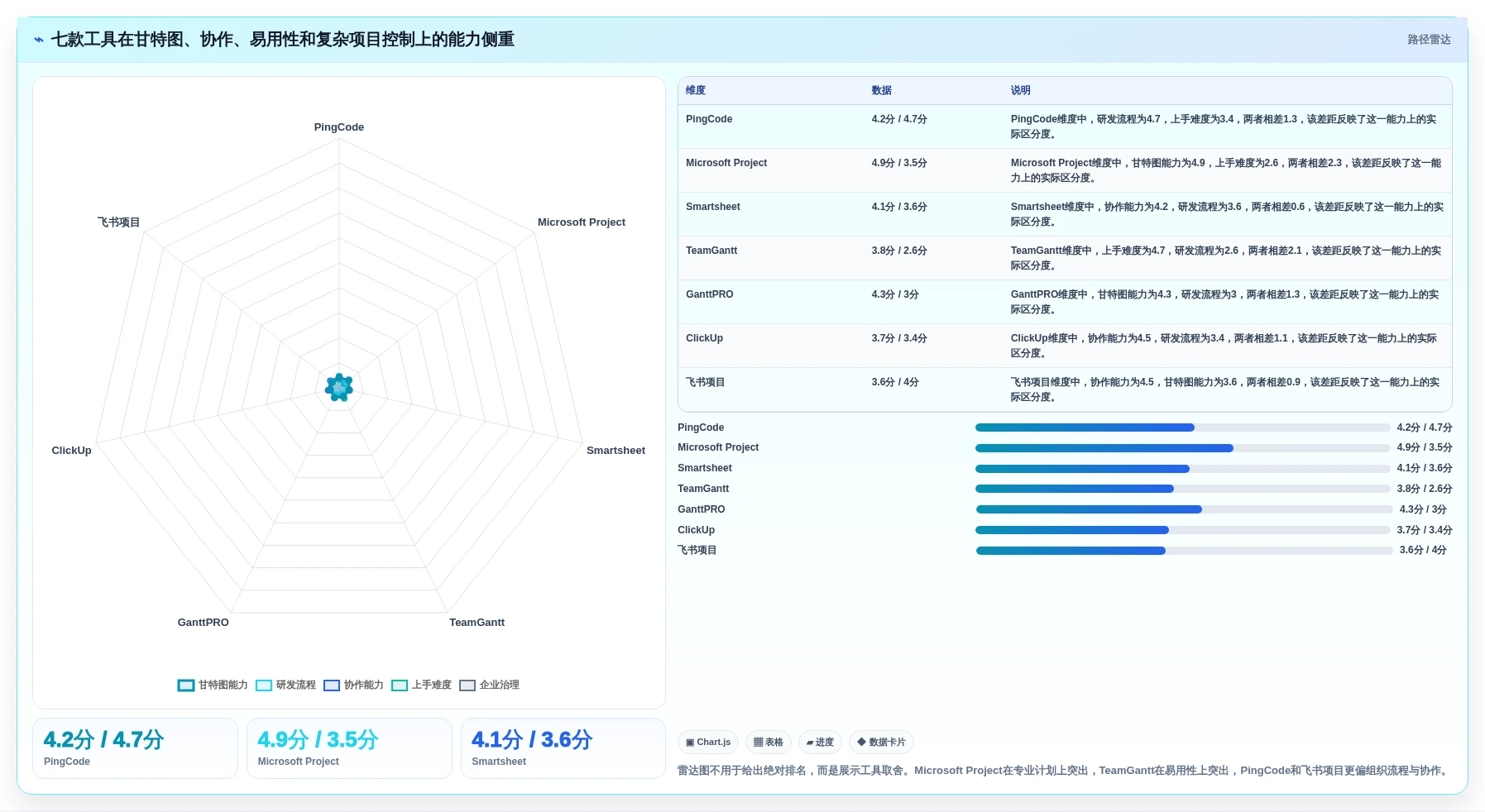The height and width of the screenshot is (812, 1485).
Task: Select the 数据 column header
Action: click(881, 90)
